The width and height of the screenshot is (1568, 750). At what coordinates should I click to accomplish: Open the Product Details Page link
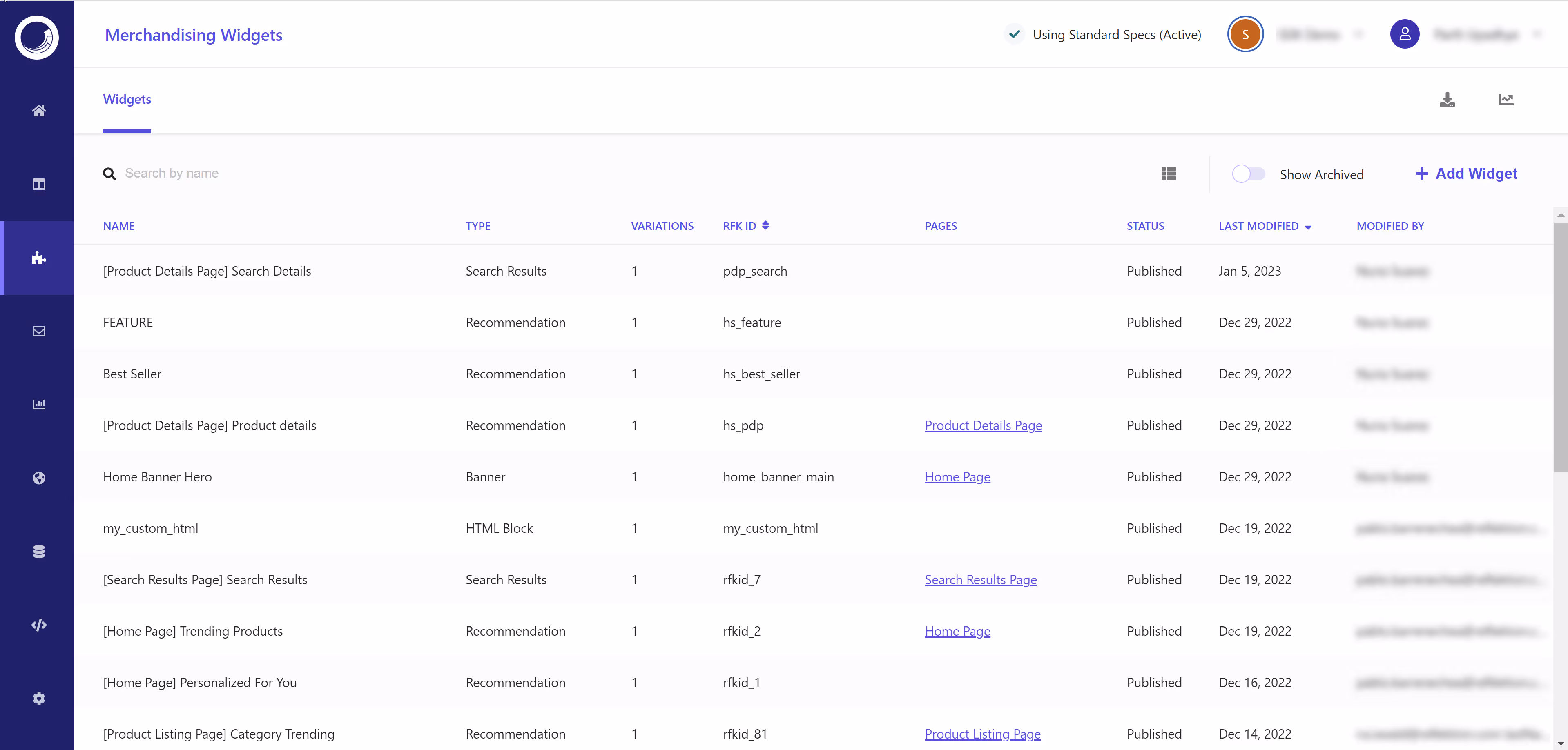[983, 425]
